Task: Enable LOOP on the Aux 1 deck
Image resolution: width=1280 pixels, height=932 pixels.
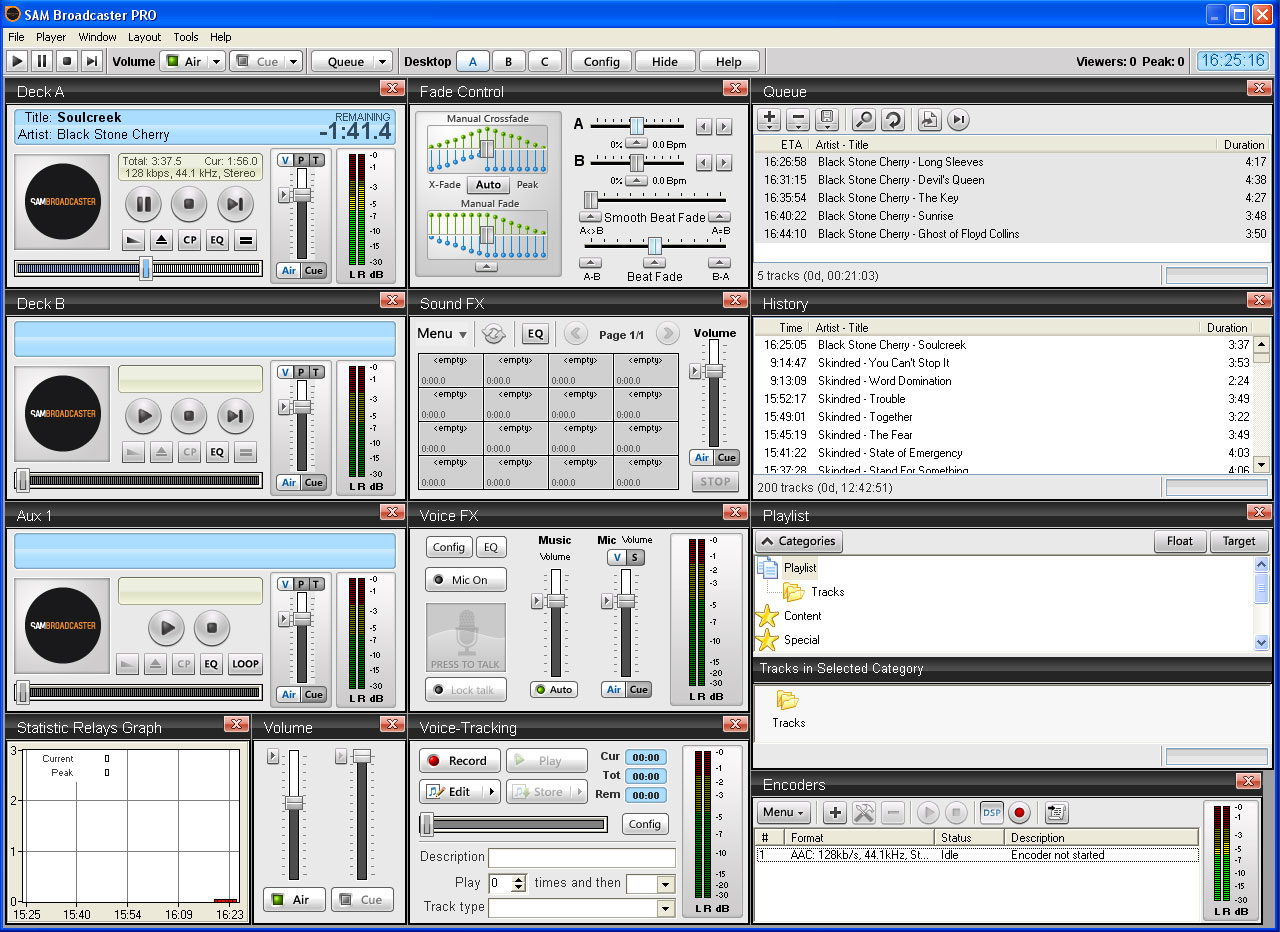Action: (x=245, y=664)
